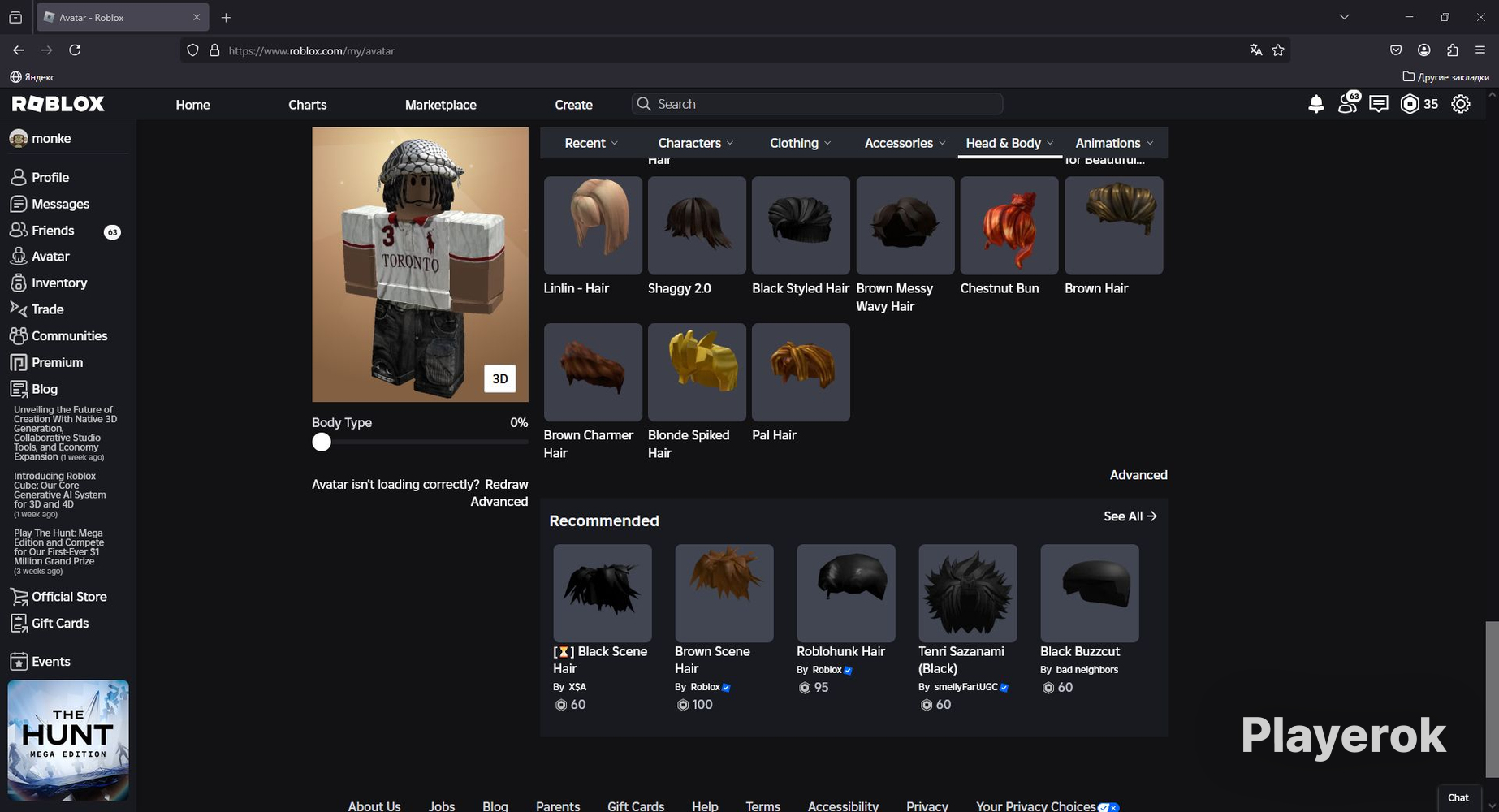Screen dimensions: 1499x812
Task: Equip the Linlin - Hair item
Action: coord(593,226)
